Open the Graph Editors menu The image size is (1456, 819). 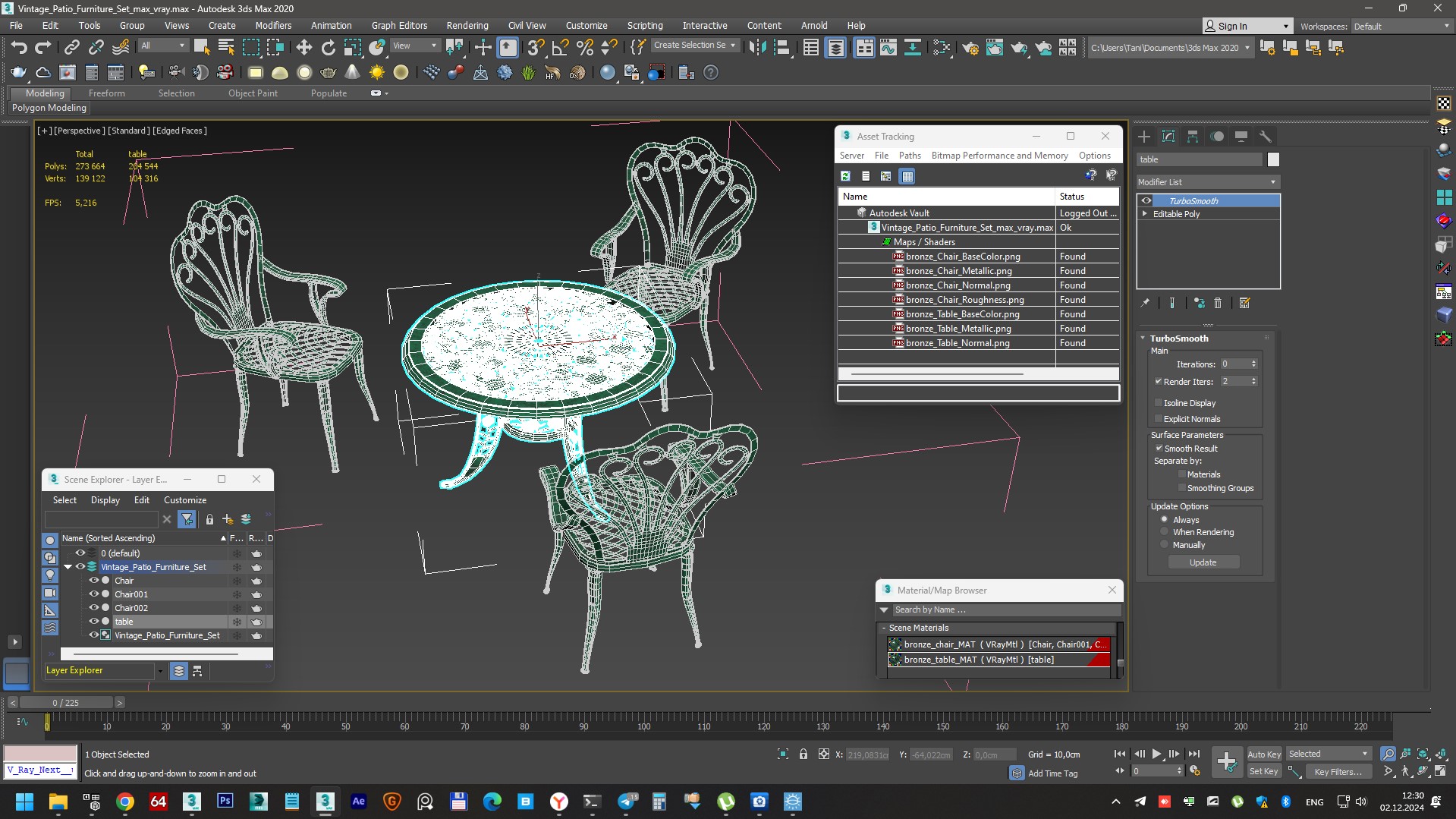point(399,26)
